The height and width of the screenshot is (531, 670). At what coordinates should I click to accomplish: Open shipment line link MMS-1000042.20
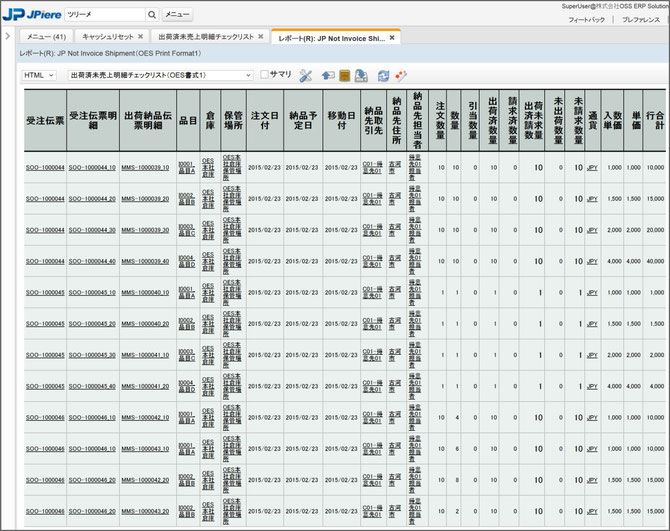pos(145,480)
